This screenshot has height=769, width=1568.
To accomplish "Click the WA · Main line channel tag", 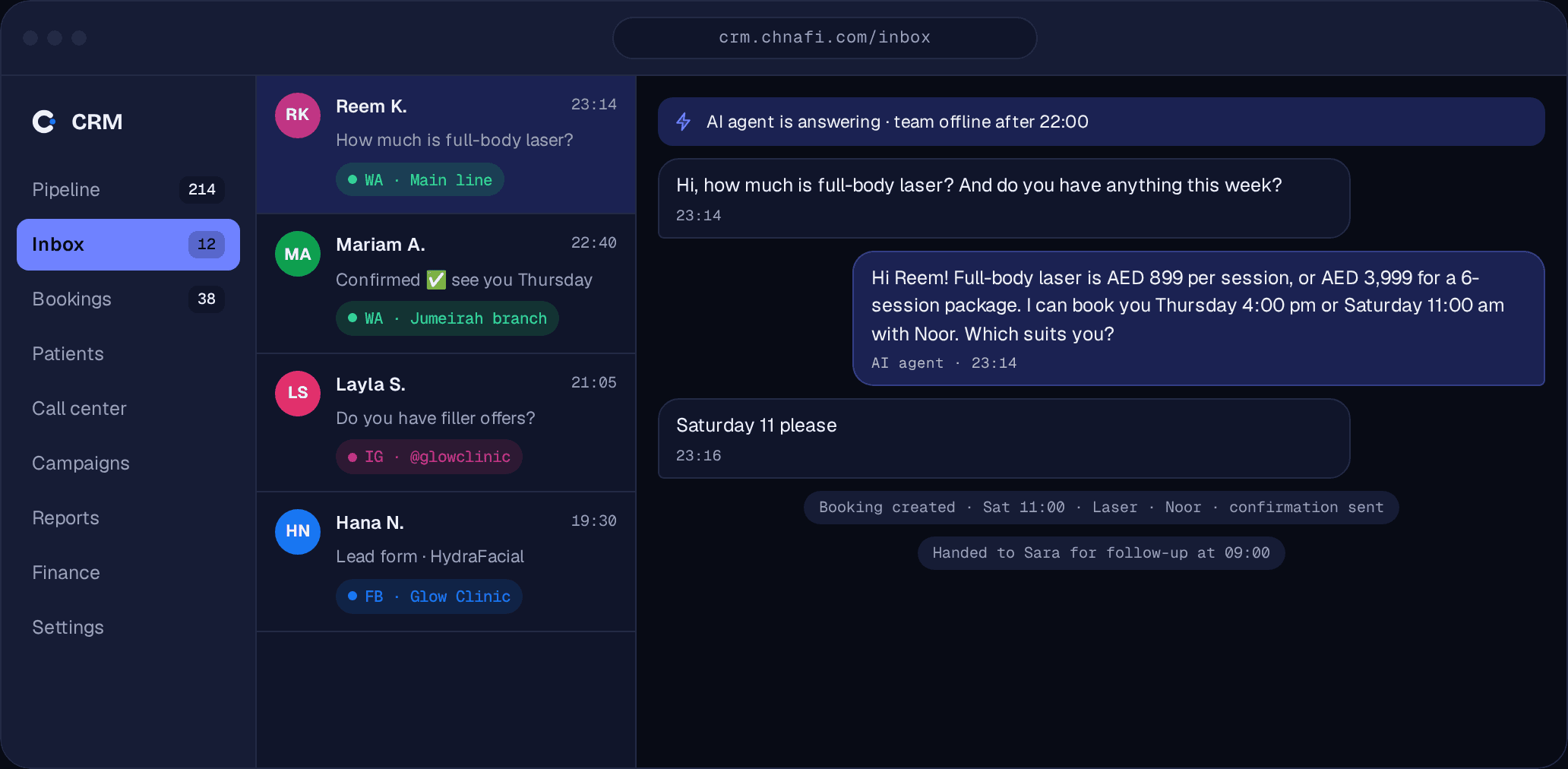I will 420,180.
